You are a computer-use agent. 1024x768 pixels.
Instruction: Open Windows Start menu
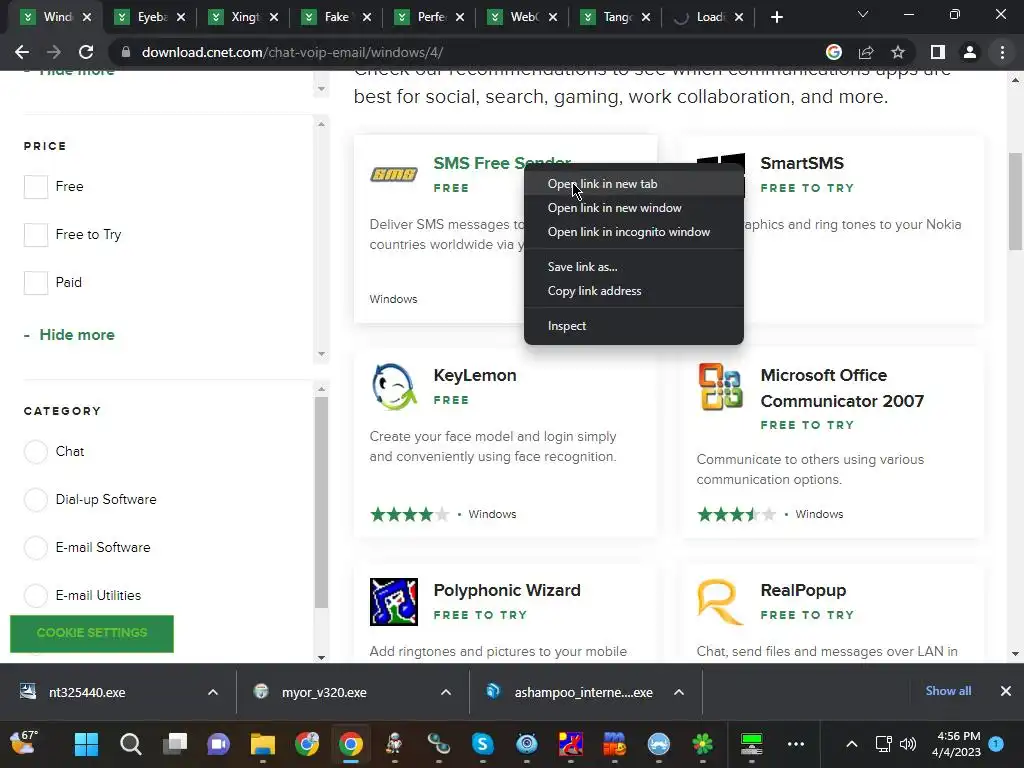(x=86, y=744)
